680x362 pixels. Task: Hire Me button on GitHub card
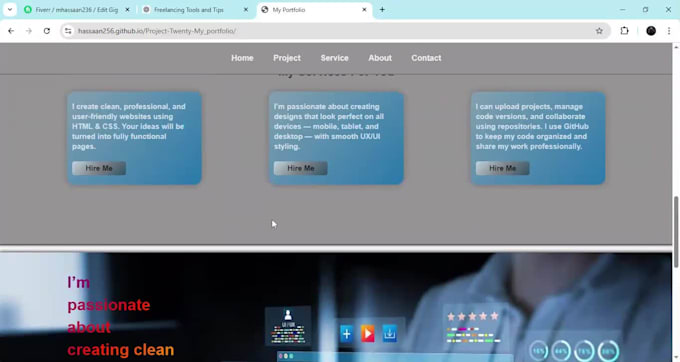[x=502, y=168]
